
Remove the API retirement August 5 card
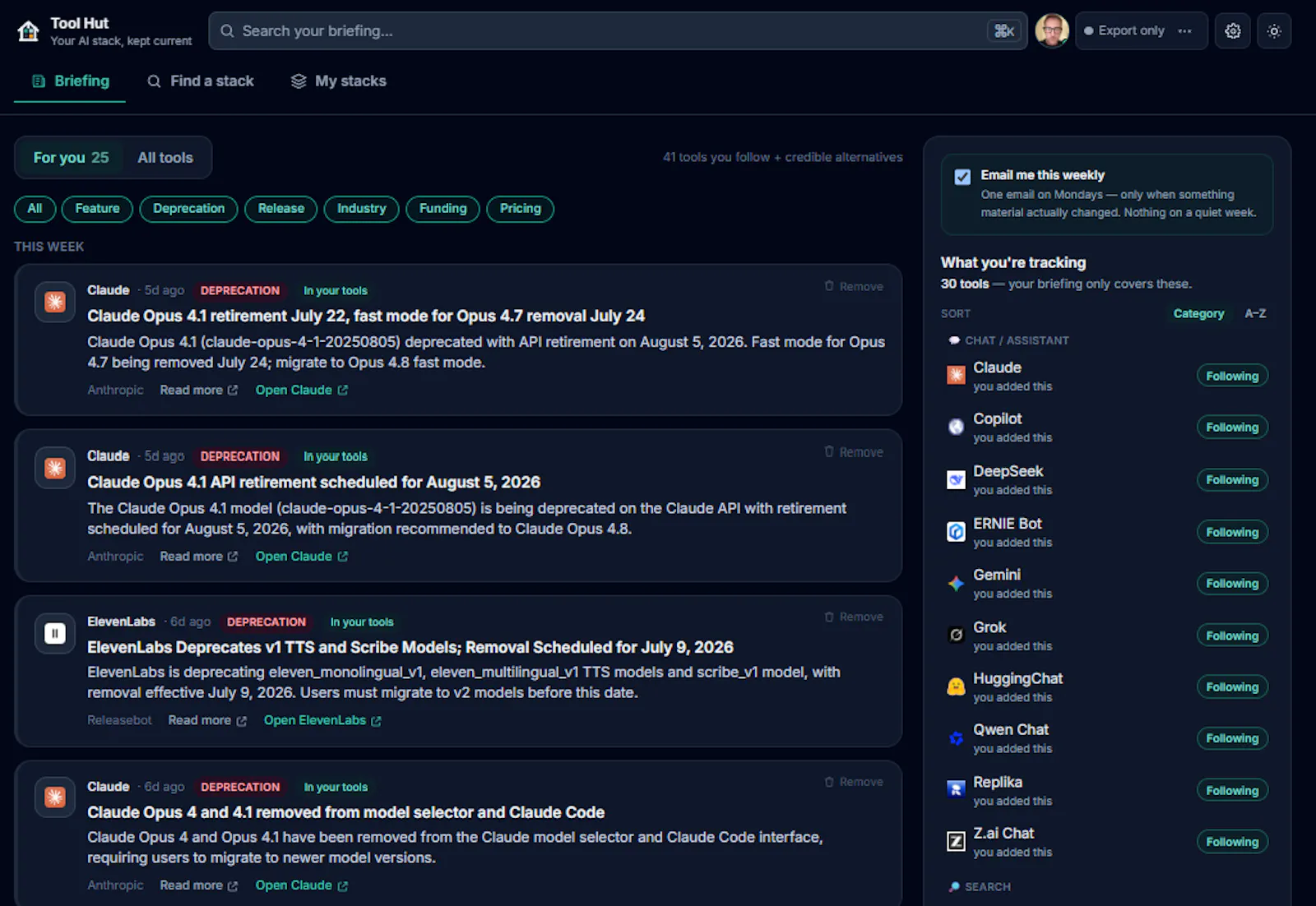pos(854,452)
